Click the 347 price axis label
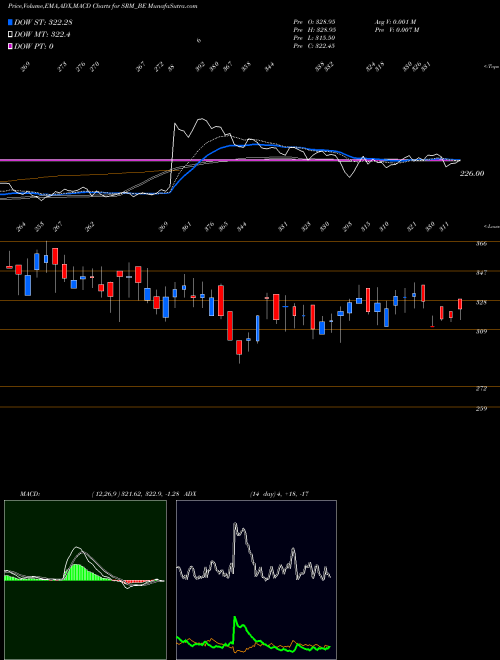Viewport: 500px width, 660px height. click(483, 273)
